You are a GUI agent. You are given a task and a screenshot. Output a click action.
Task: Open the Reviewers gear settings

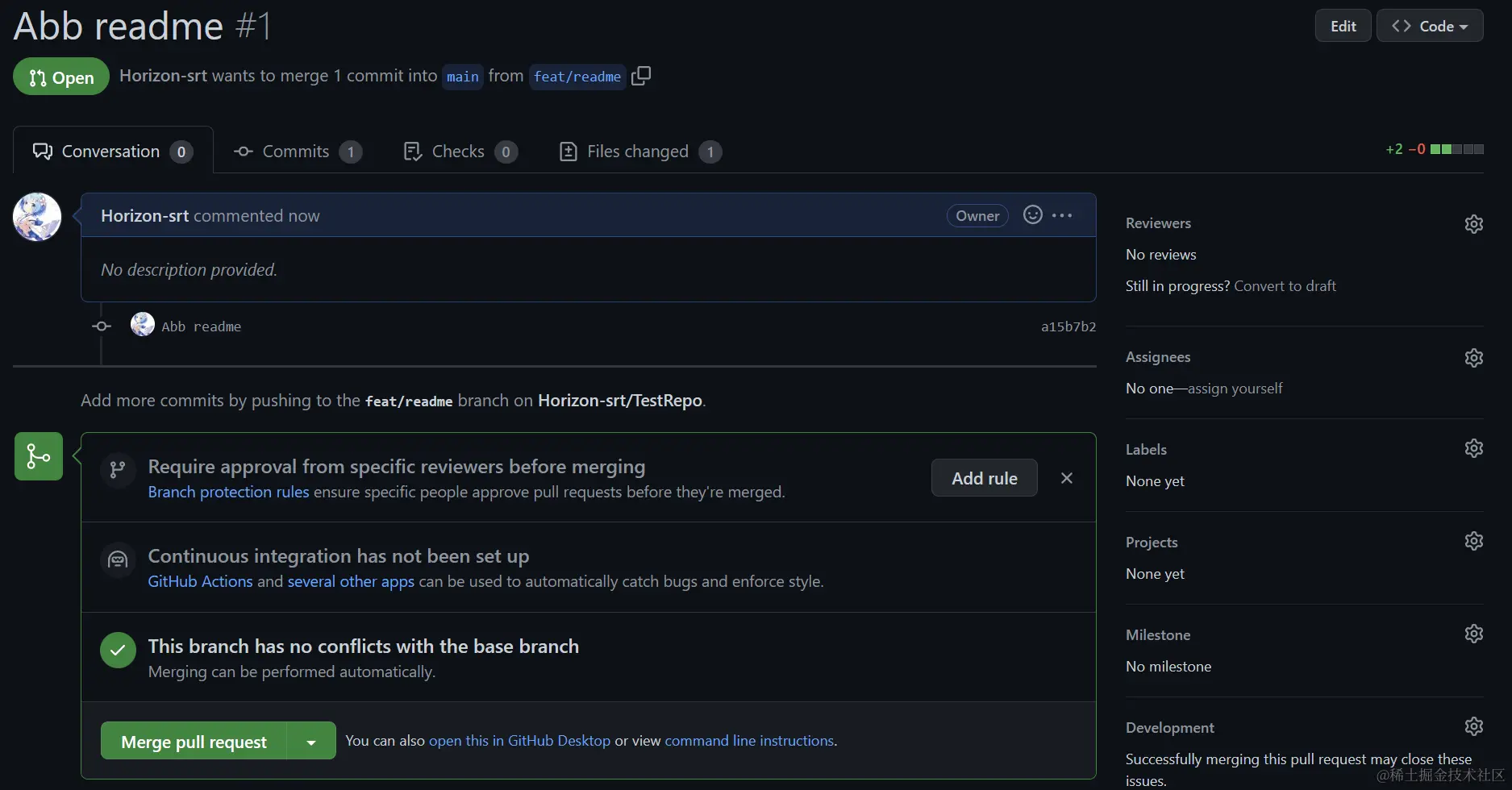(1474, 223)
